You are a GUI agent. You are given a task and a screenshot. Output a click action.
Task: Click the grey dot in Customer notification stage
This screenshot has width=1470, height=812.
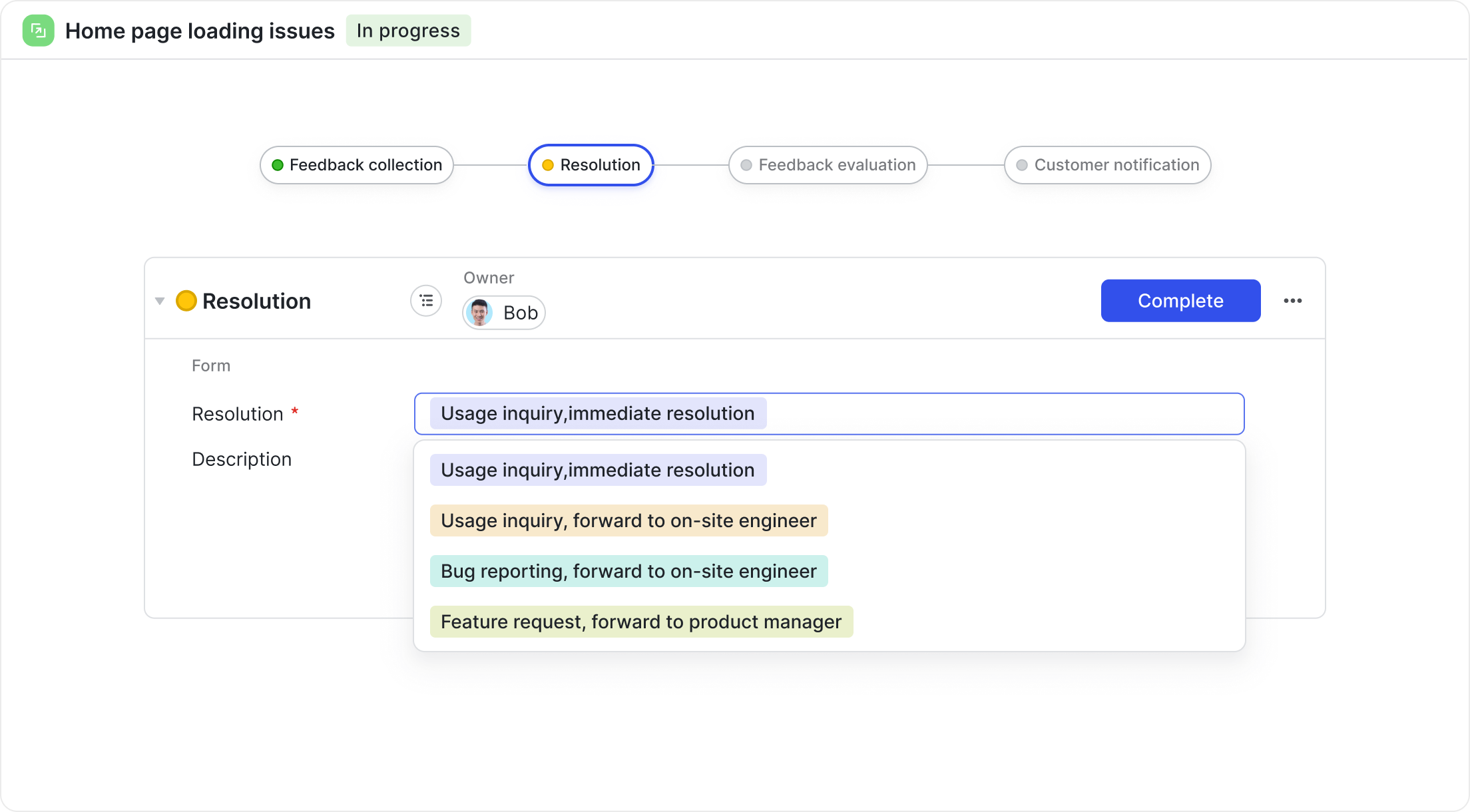click(1022, 165)
